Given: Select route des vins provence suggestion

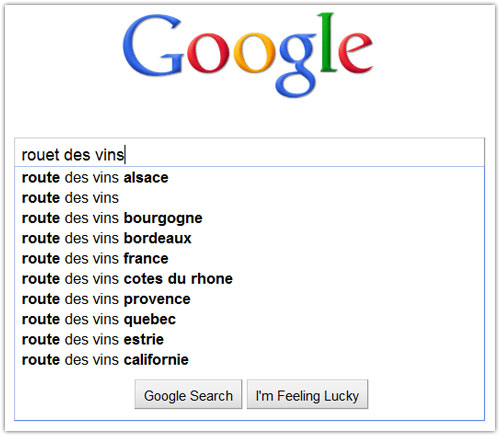Looking at the screenshot, I should click(x=249, y=299).
